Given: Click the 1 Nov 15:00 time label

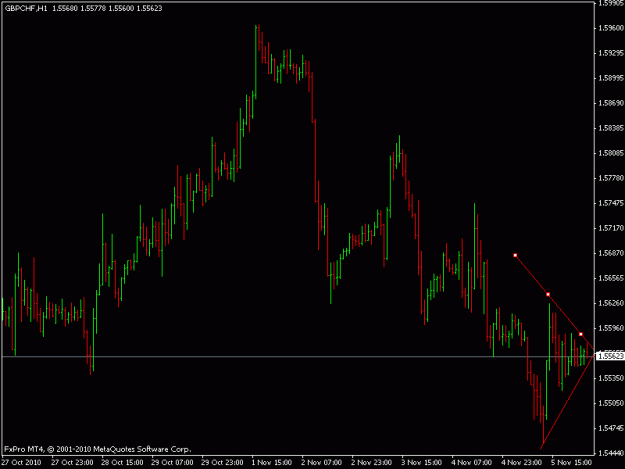Looking at the screenshot, I should (x=272, y=463).
